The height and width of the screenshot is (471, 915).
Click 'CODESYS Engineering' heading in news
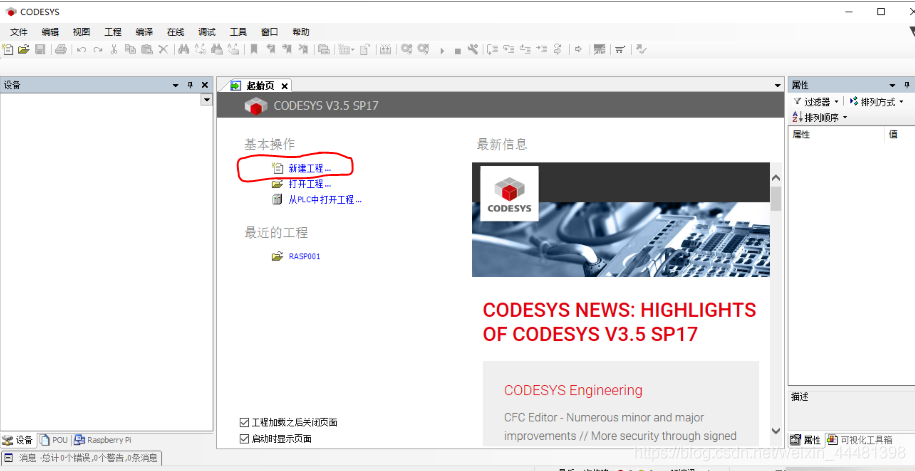point(573,390)
